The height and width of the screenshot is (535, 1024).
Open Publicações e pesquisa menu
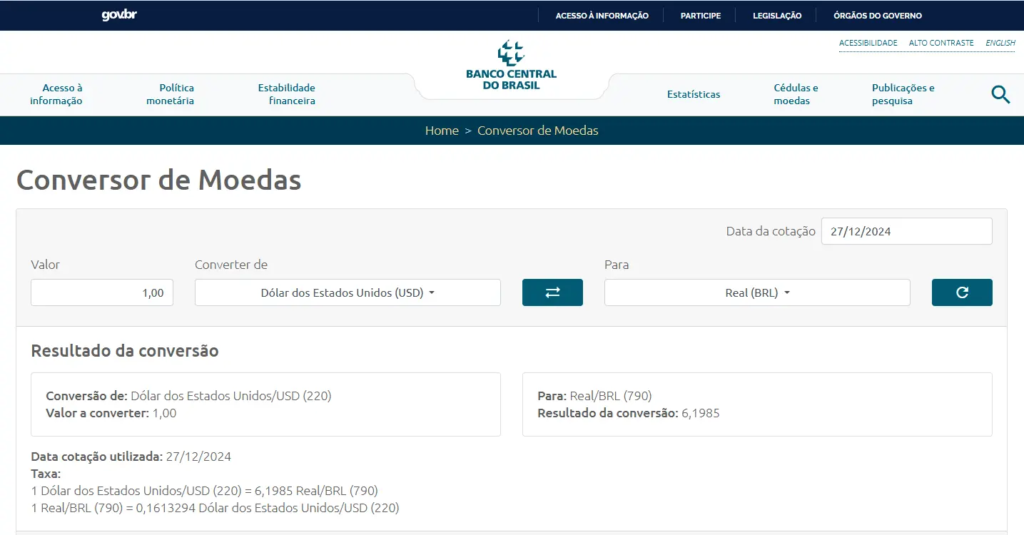point(903,94)
